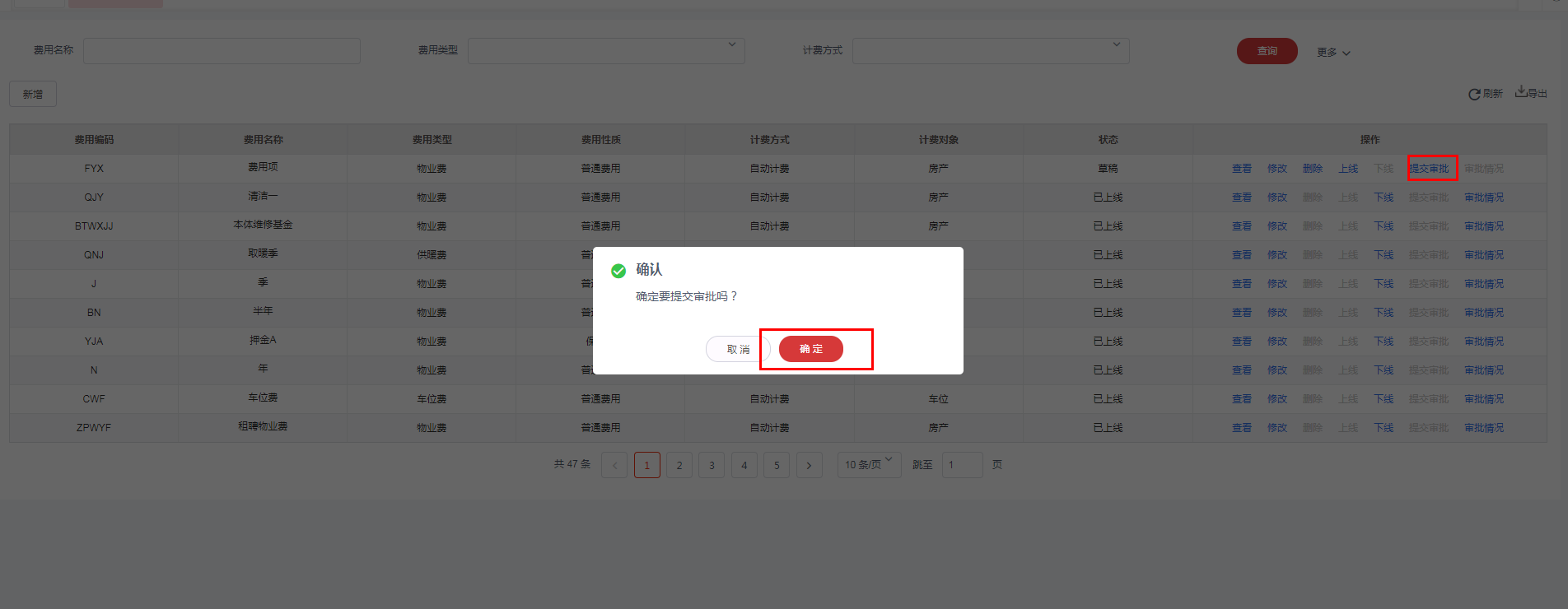Confirm submission with the 确定 button
Screen dimensions: 1568x609
click(x=810, y=349)
